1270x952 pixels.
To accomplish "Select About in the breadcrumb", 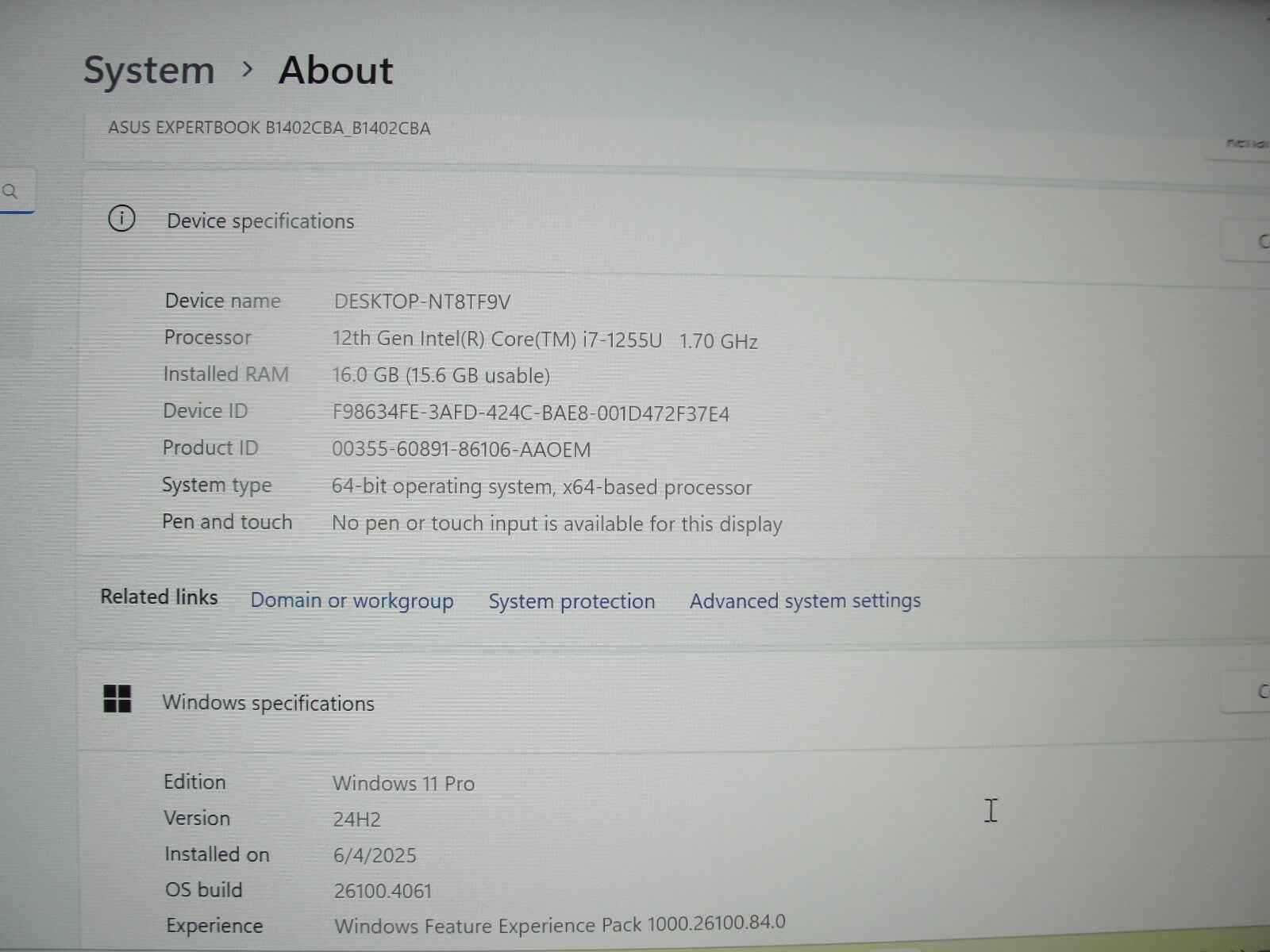I will pyautogui.click(x=335, y=70).
